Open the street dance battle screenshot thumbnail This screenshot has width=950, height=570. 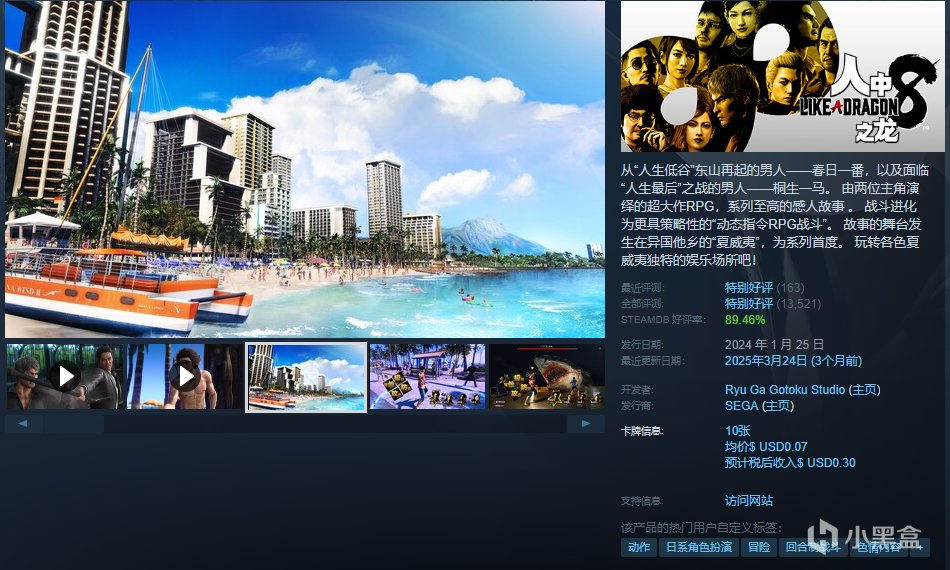pyautogui.click(x=427, y=376)
